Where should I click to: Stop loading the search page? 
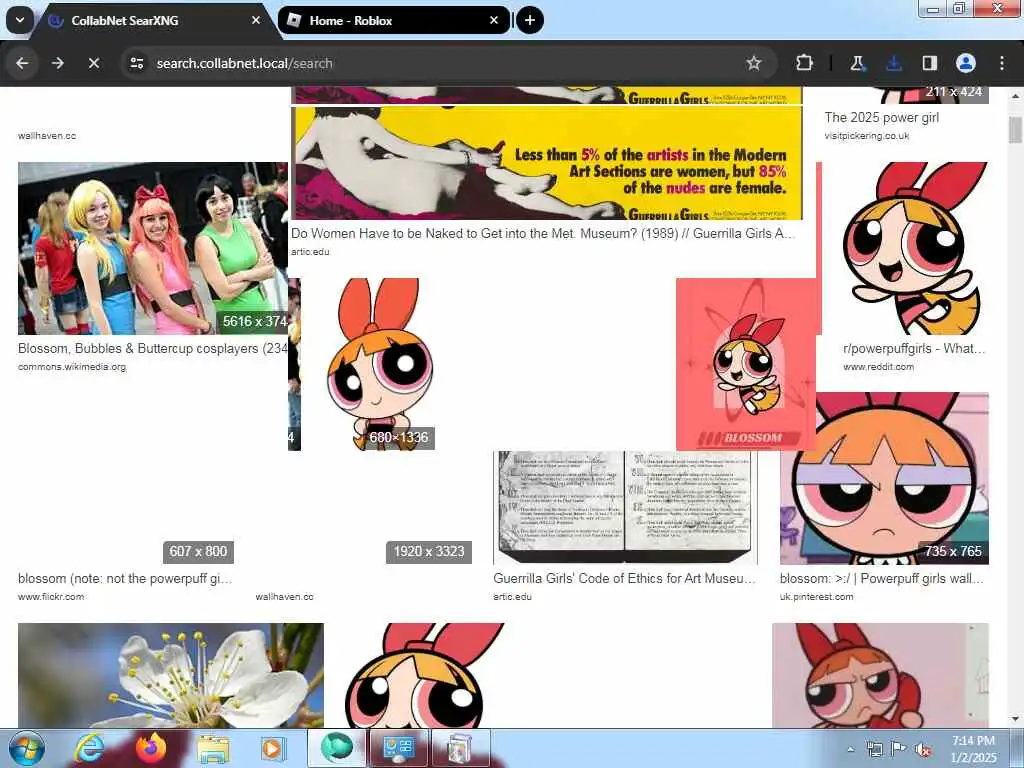94,63
